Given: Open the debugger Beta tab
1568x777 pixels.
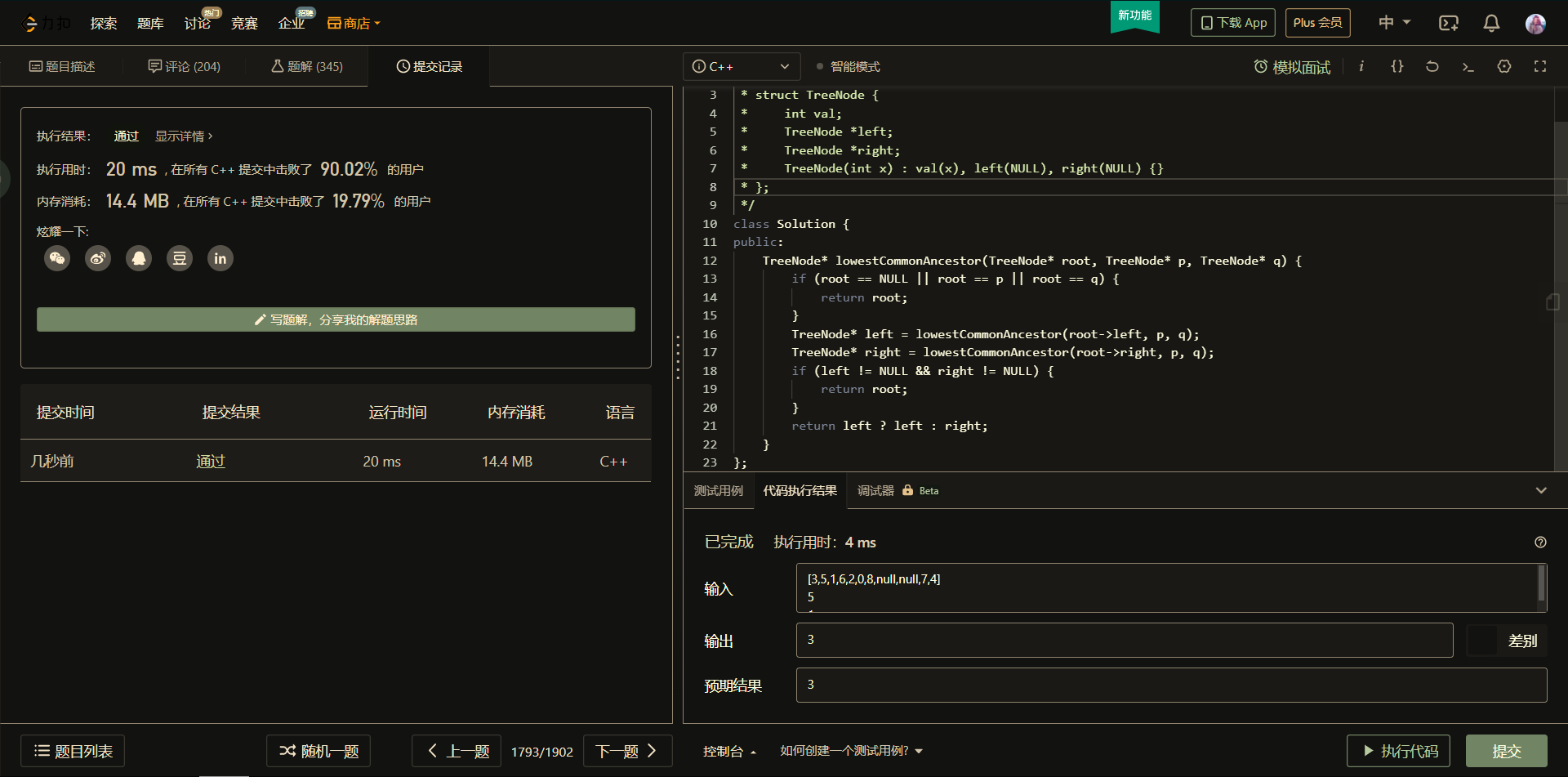Looking at the screenshot, I should 898,490.
